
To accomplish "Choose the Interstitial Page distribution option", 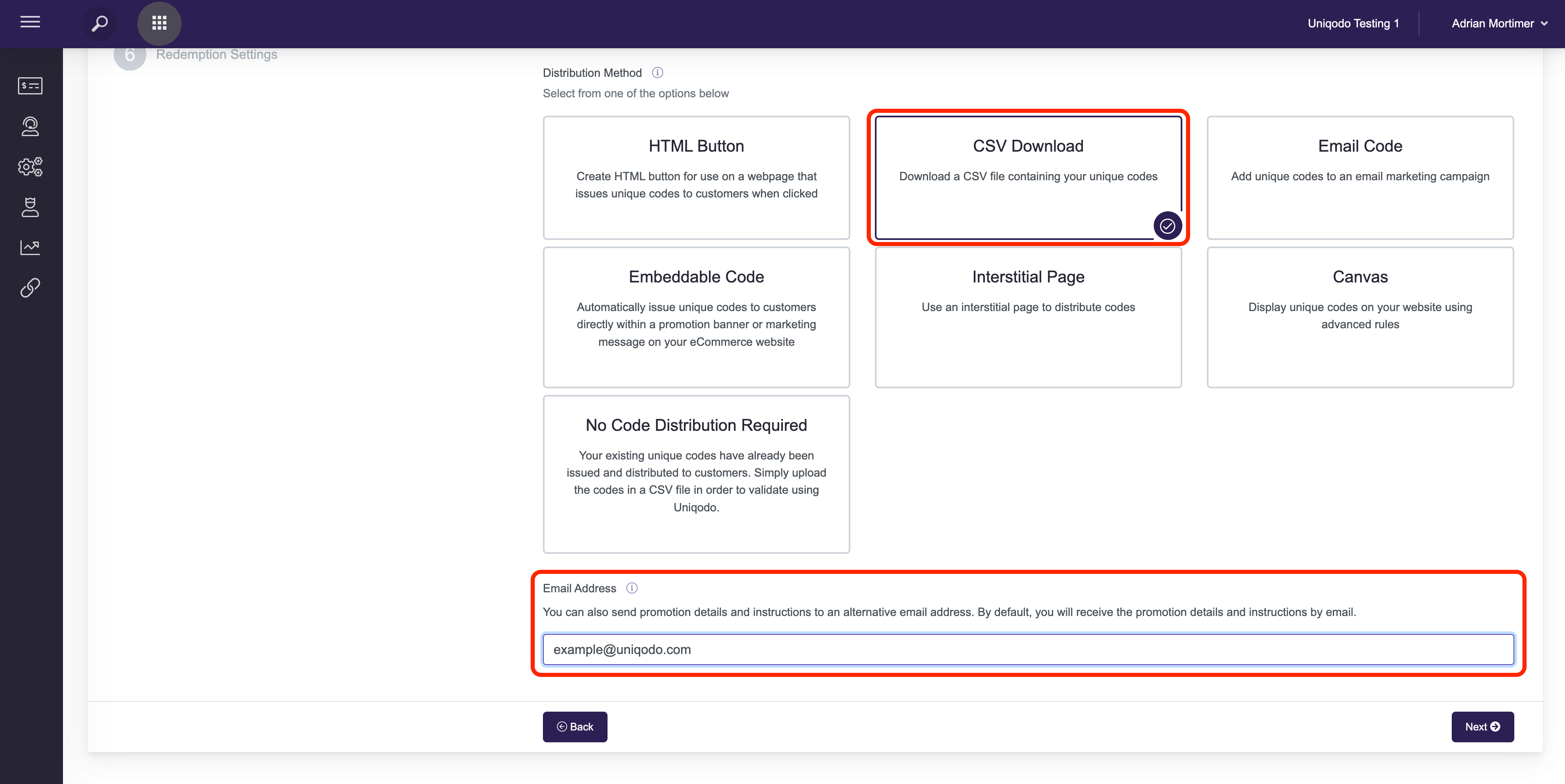I will point(1028,317).
